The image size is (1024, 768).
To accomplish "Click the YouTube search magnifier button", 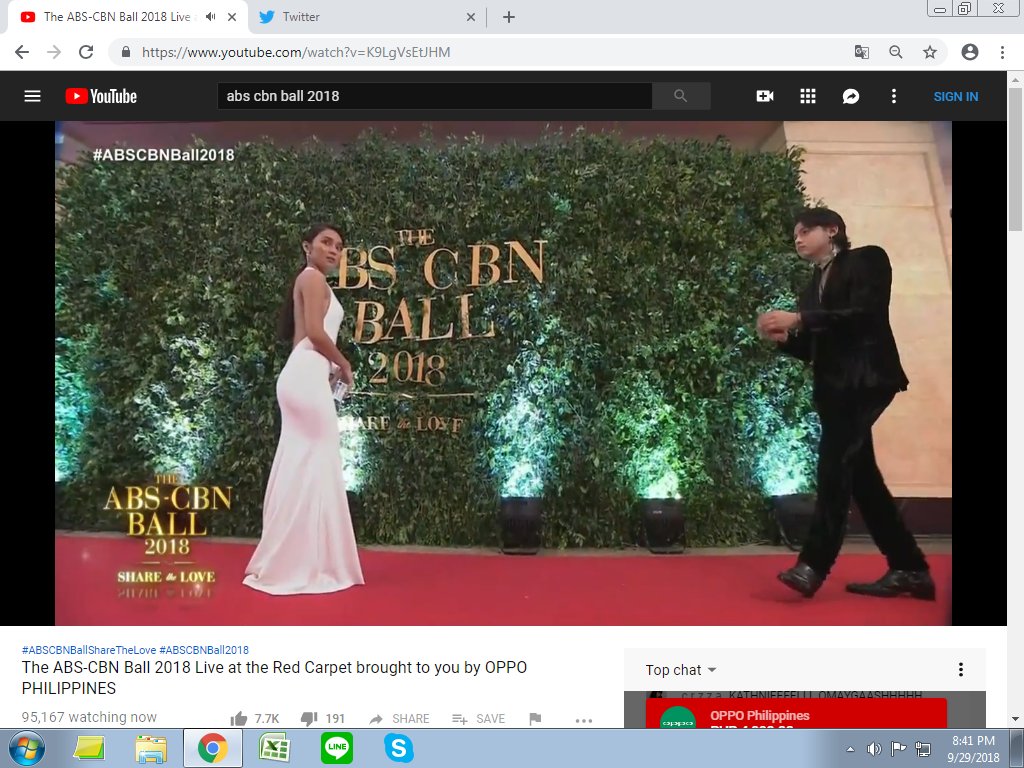I will [x=680, y=96].
